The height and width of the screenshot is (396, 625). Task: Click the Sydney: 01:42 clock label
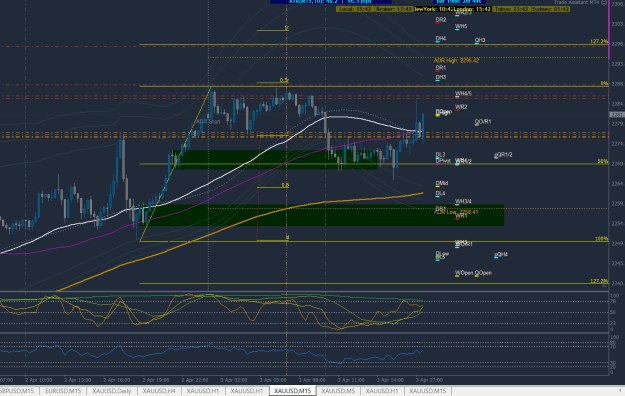coord(550,9)
